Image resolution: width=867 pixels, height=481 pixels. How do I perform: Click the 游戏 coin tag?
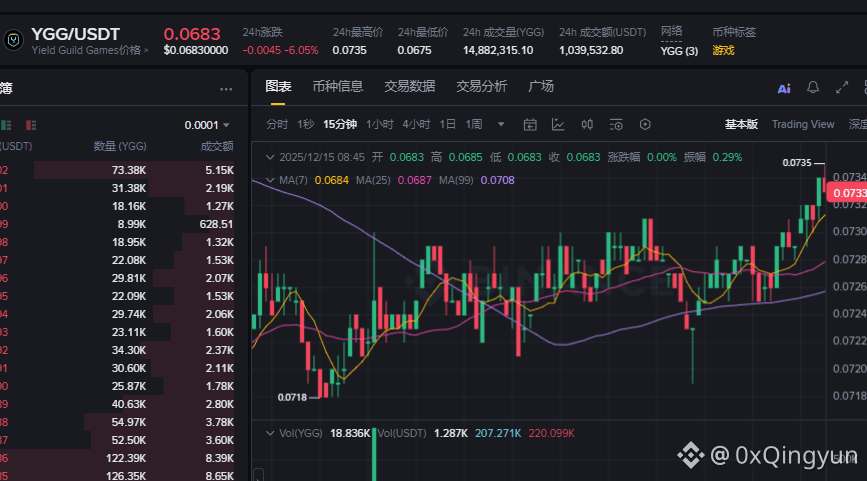723,50
